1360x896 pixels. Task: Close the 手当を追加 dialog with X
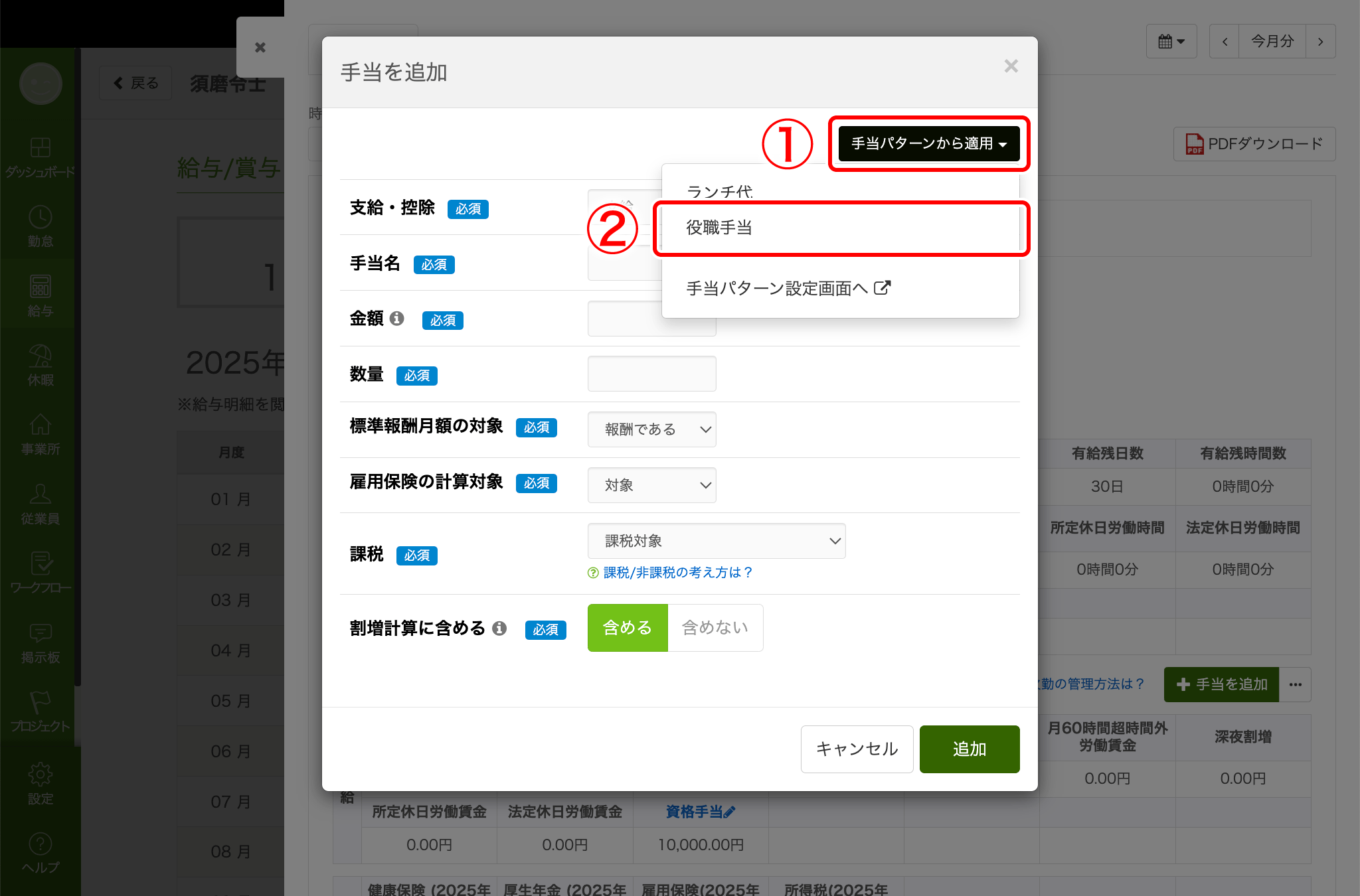tap(1011, 66)
